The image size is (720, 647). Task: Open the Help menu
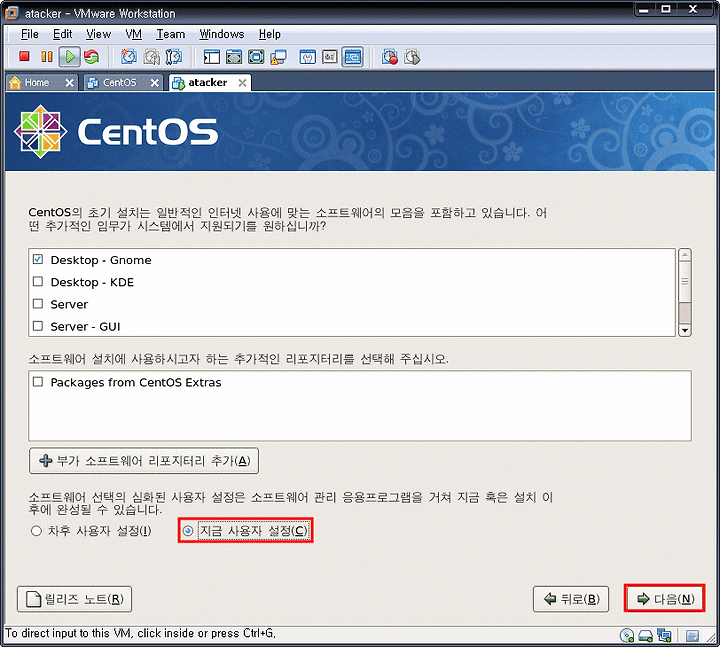coord(270,34)
